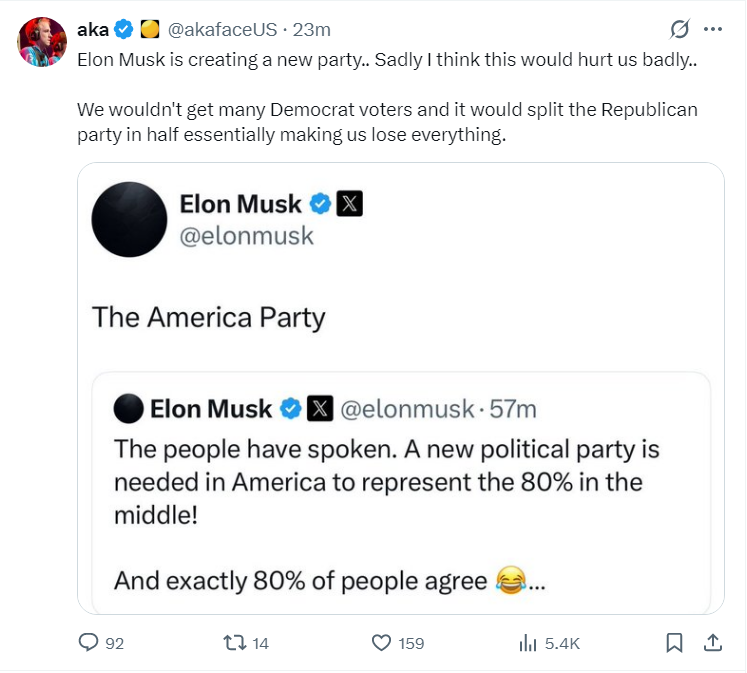Click the 23m timestamp link
Viewport: 747px width, 673px height.
pos(312,30)
